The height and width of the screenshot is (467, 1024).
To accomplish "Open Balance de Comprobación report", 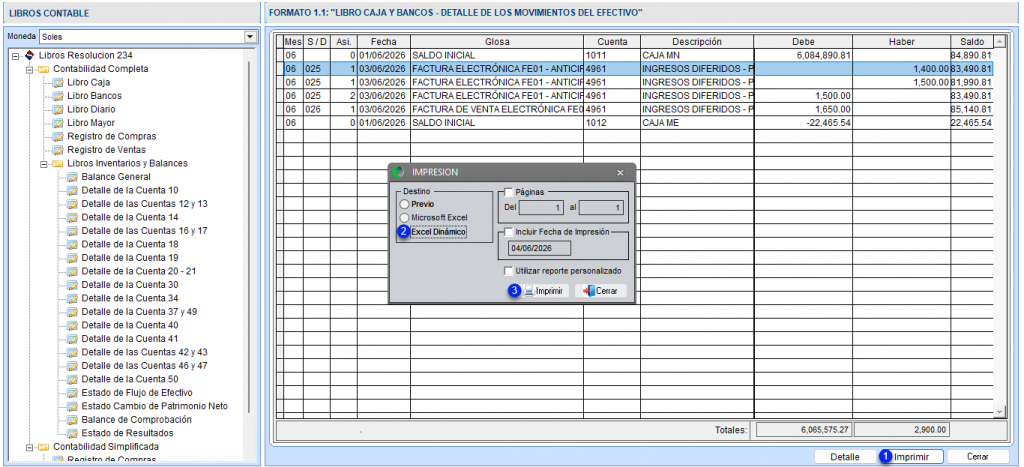I will (x=136, y=420).
